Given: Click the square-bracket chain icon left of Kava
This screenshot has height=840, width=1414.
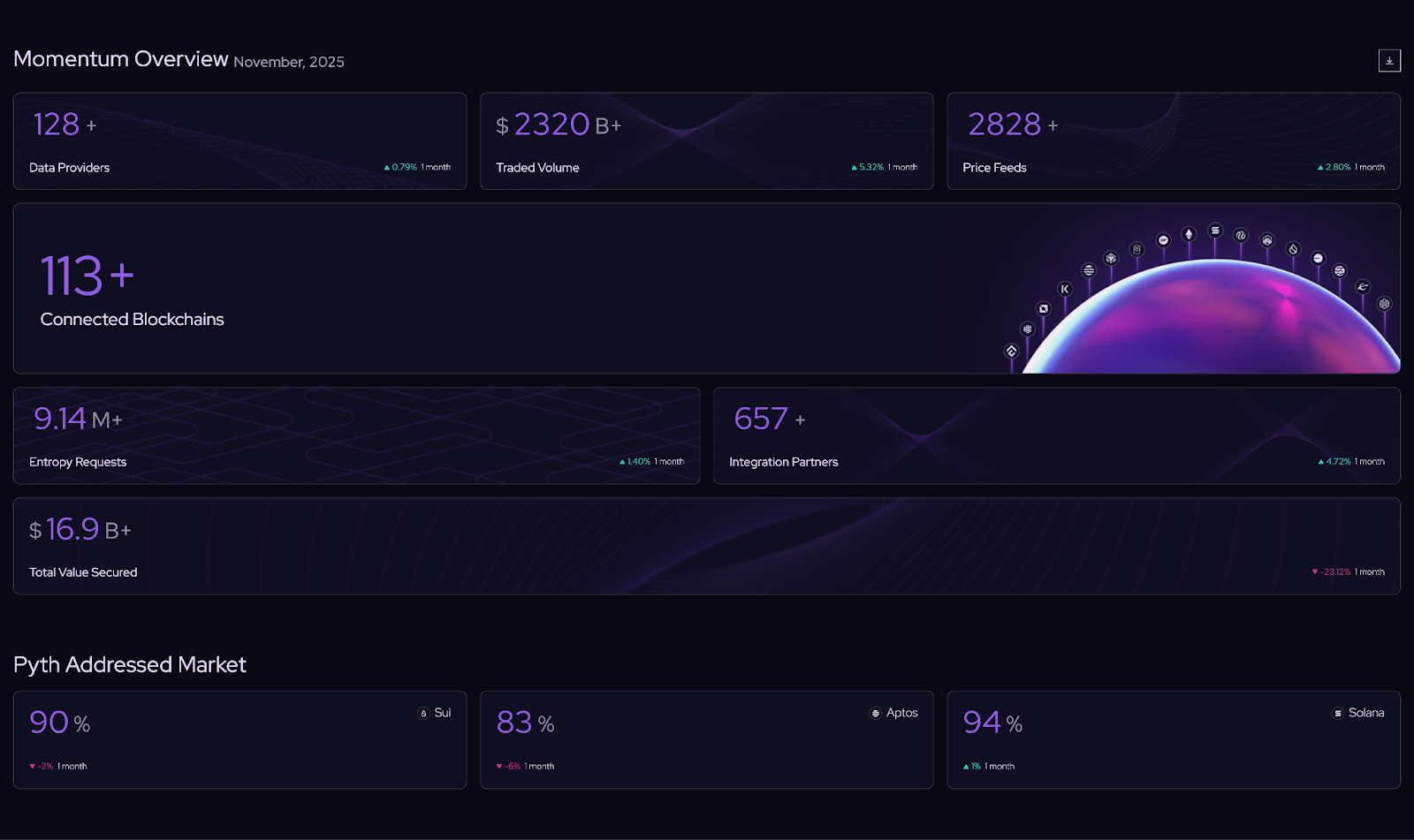Looking at the screenshot, I should (x=1044, y=308).
